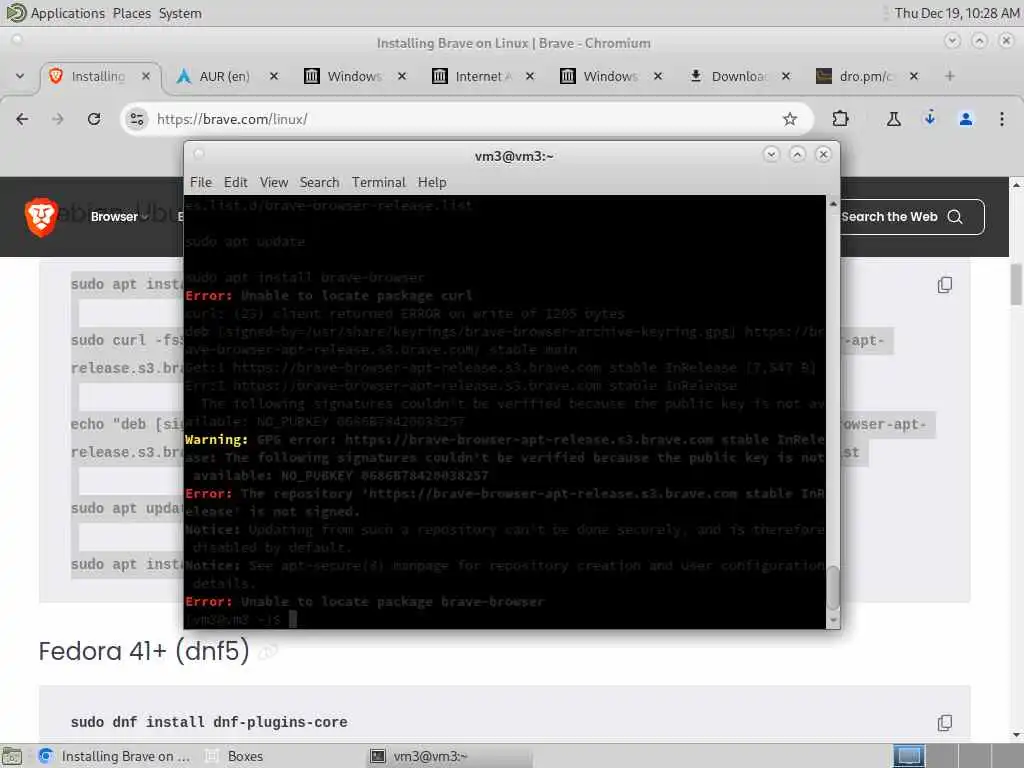Click the Fedora 41+ (dnf5) heading
Image resolution: width=1024 pixels, height=768 pixels.
coord(144,651)
